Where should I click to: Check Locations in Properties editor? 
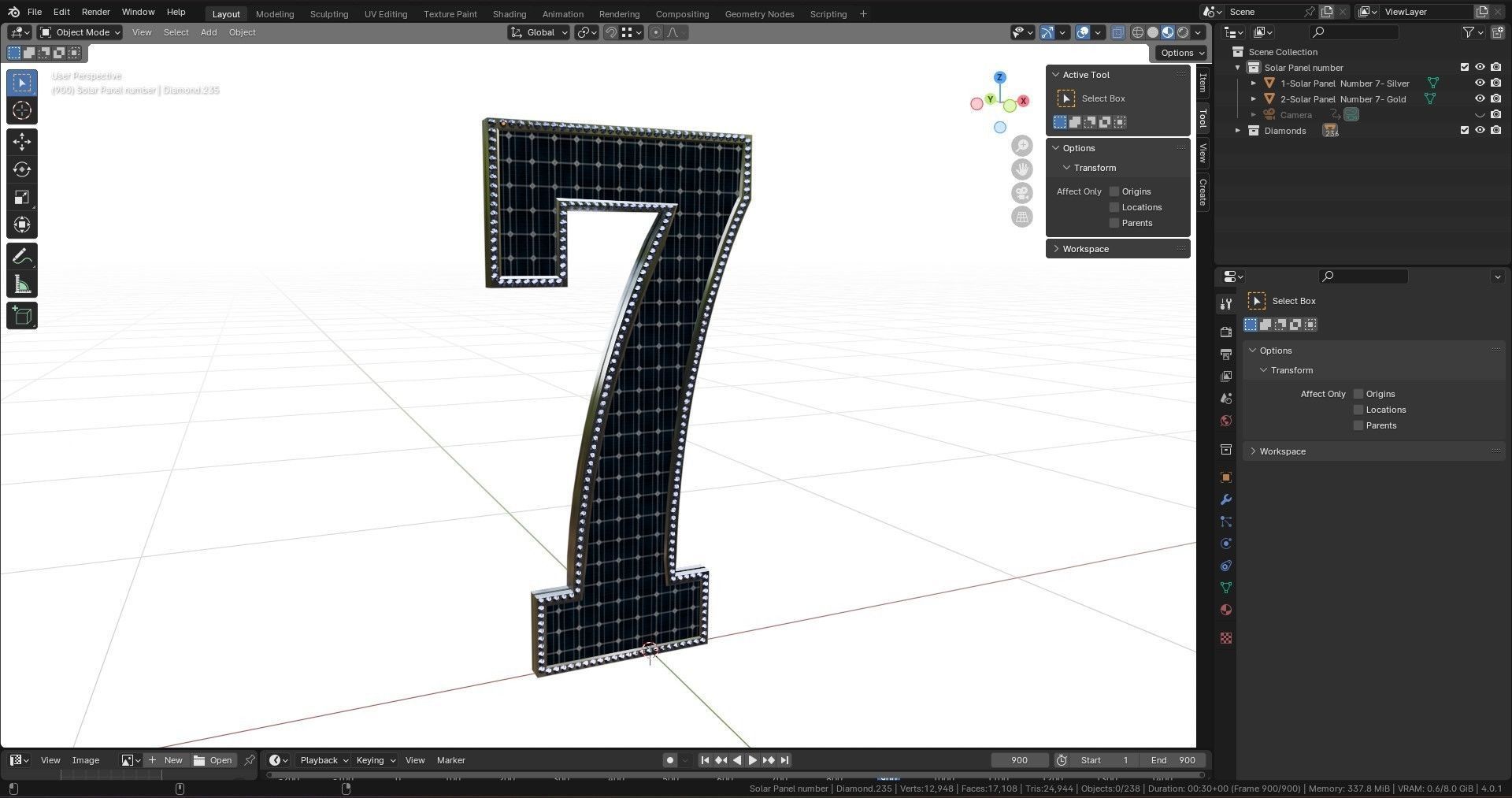[x=1358, y=410]
